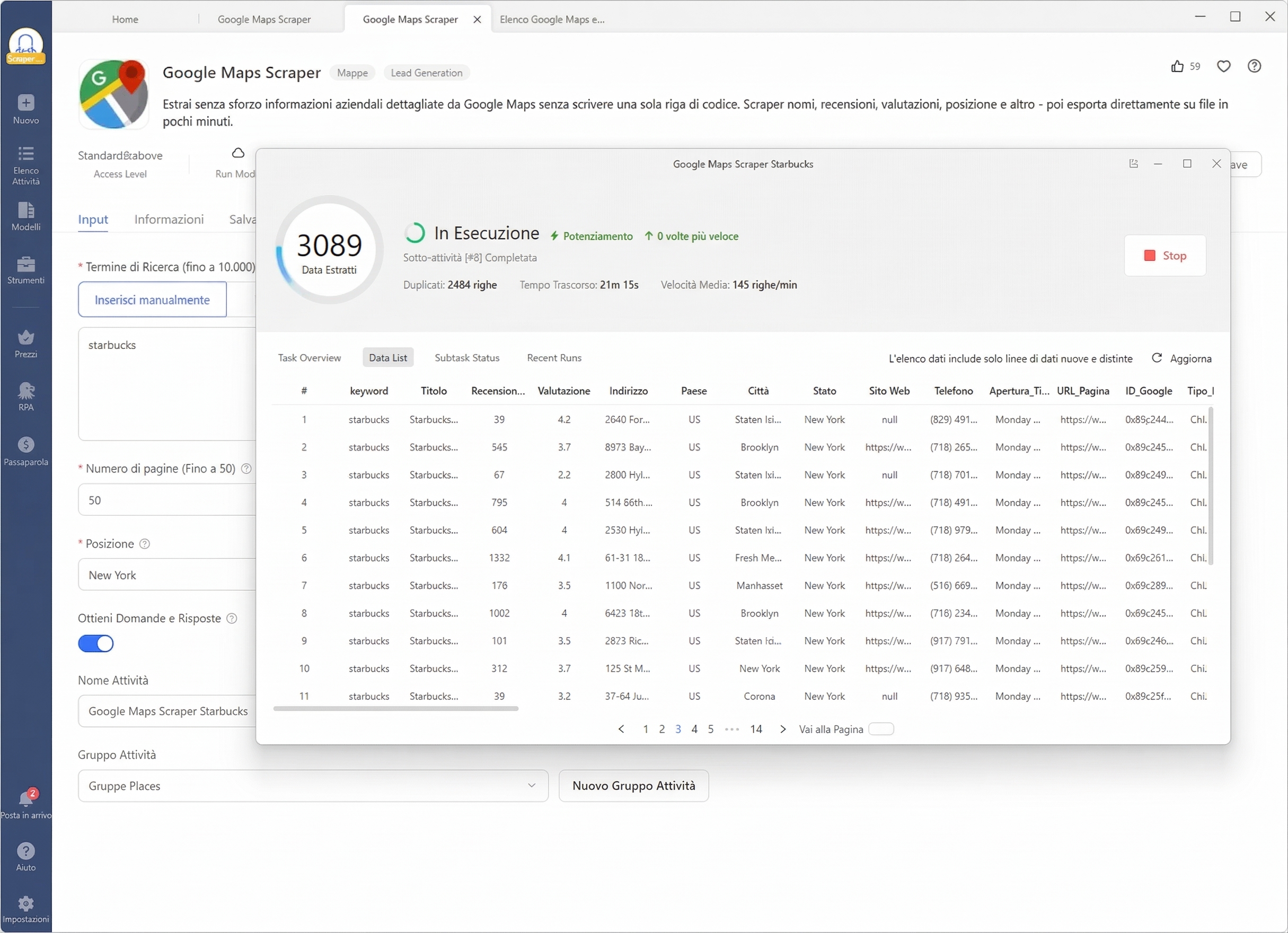Go to next page with right arrow
Viewport: 1288px width, 933px height.
click(x=783, y=729)
